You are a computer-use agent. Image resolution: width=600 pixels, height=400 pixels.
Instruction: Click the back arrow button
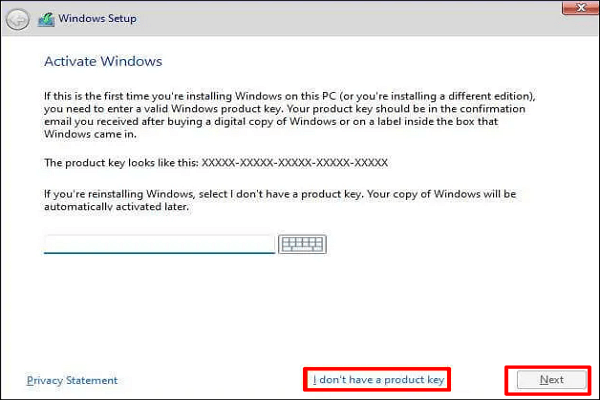(17, 19)
